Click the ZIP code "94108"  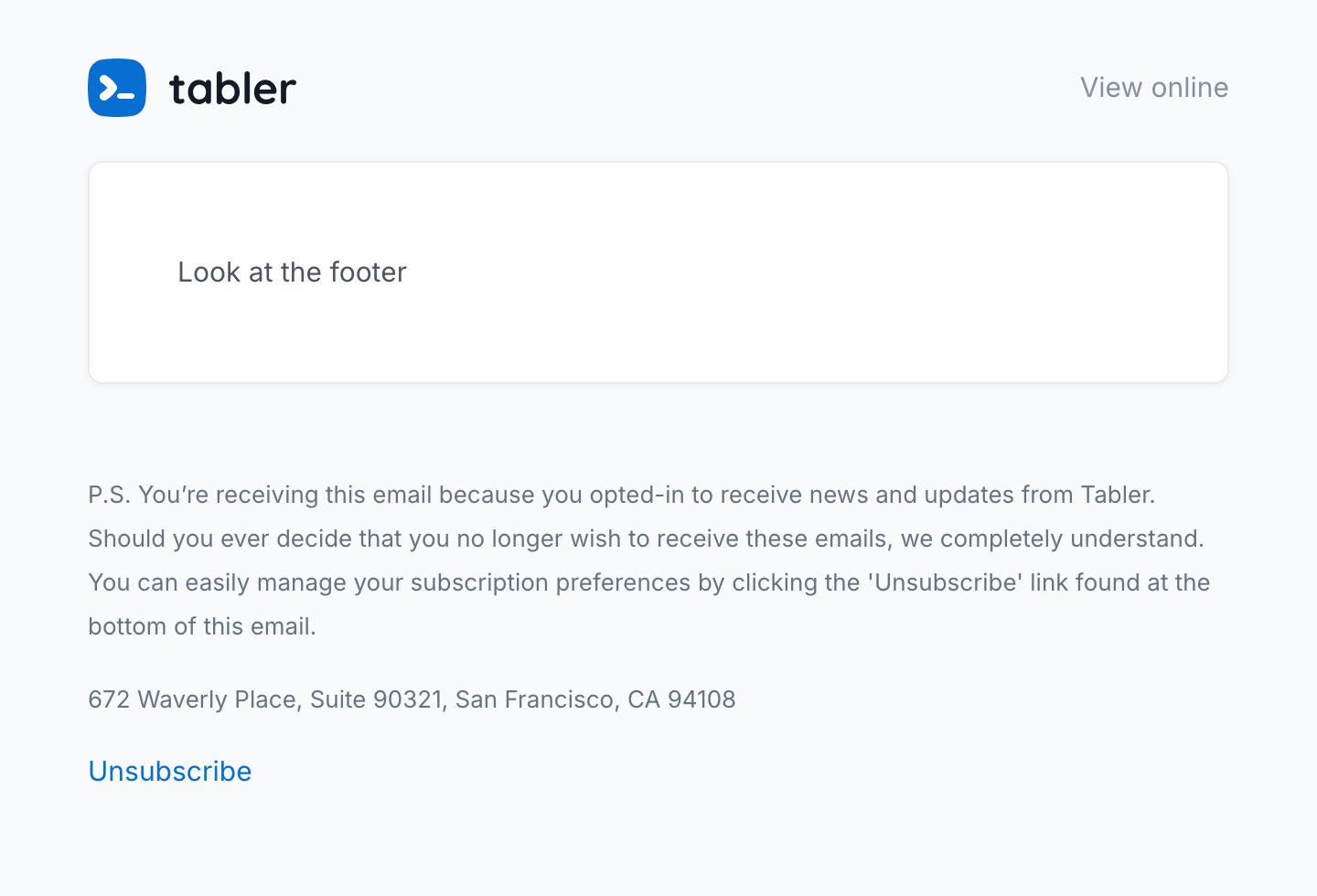701,699
